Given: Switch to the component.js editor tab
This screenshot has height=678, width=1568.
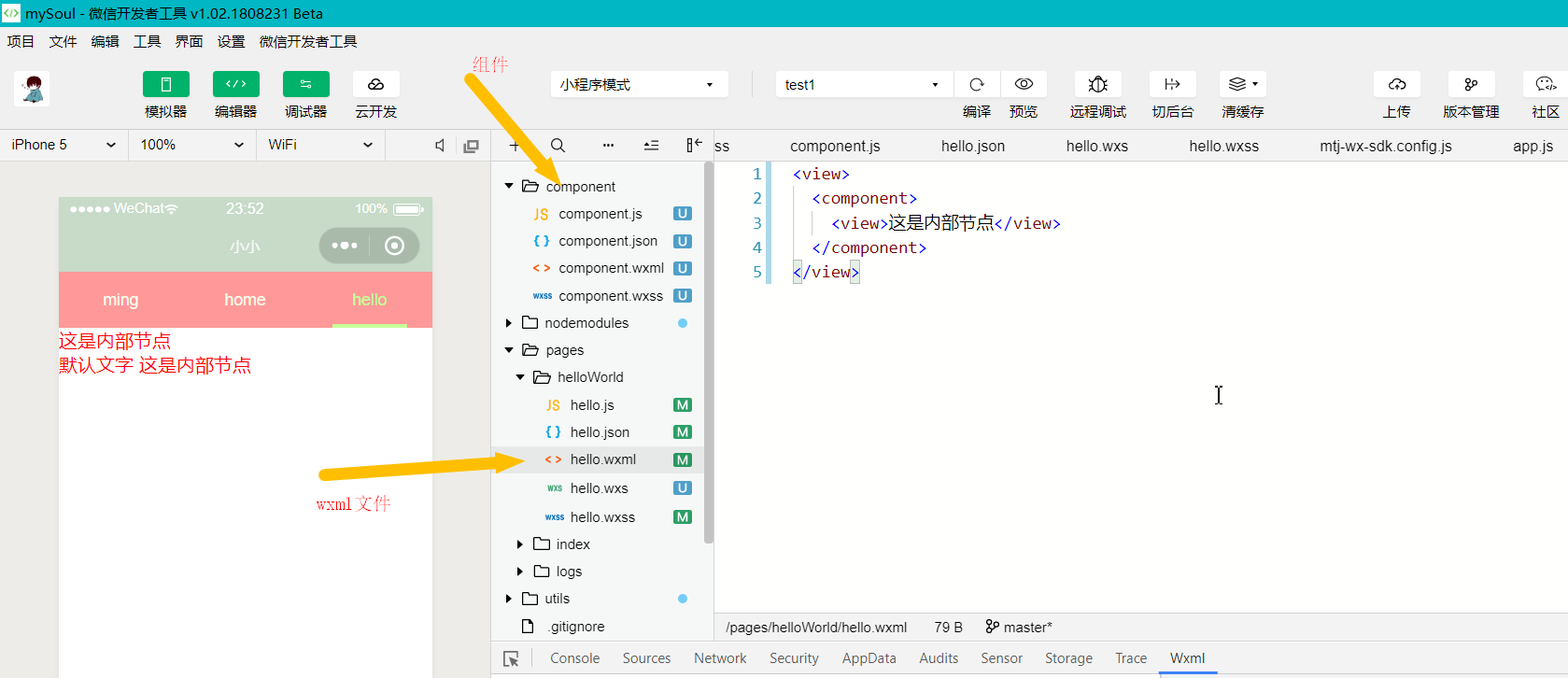Looking at the screenshot, I should coord(835,146).
